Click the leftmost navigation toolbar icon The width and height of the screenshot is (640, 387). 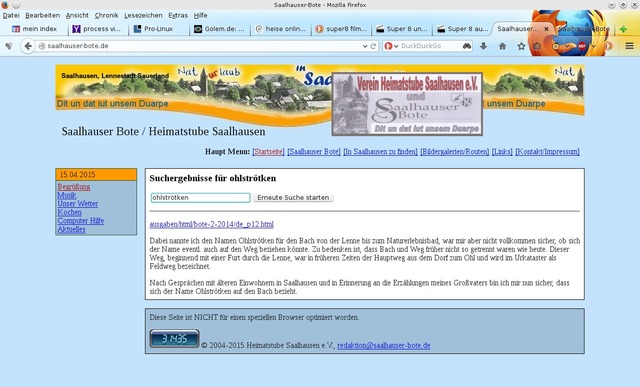pyautogui.click(x=9, y=46)
